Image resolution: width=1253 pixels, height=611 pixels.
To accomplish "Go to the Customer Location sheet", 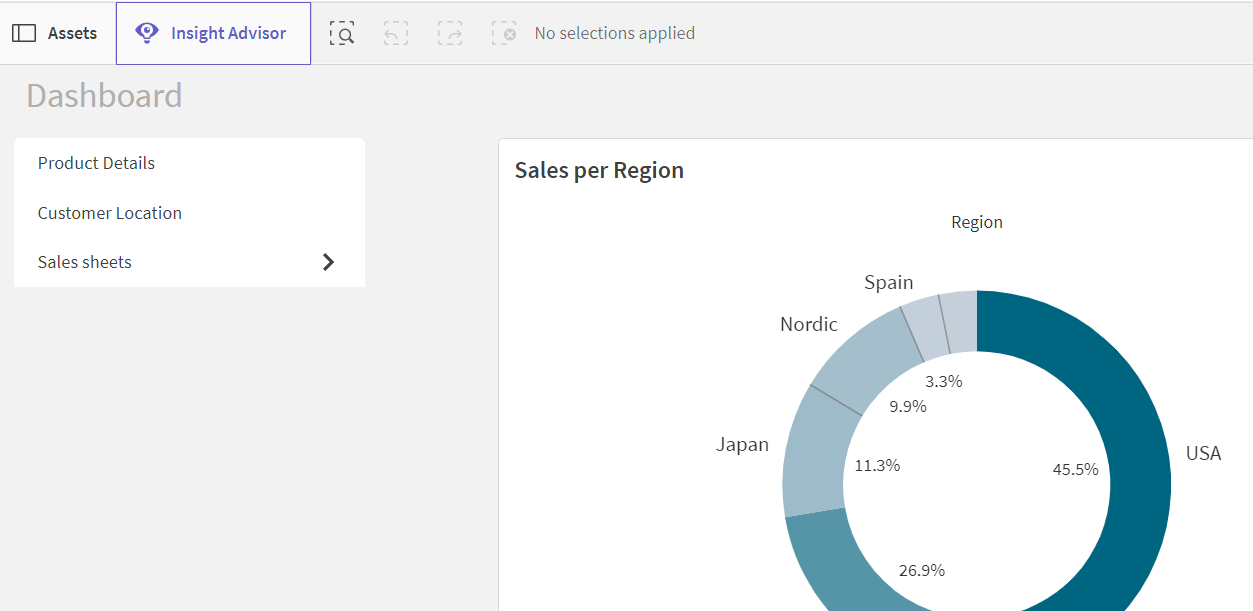I will tap(110, 213).
